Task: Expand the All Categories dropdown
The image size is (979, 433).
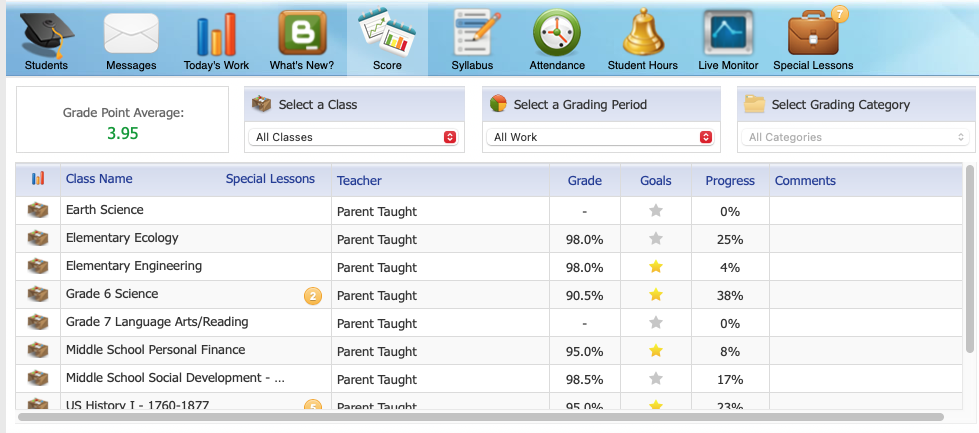Action: pyautogui.click(x=858, y=137)
